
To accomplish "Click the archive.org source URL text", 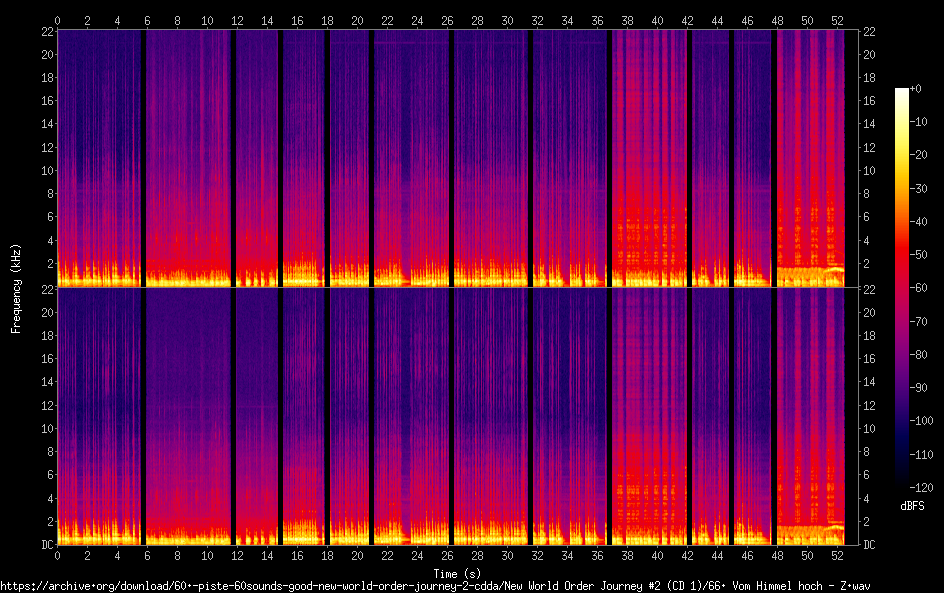I will [435, 586].
